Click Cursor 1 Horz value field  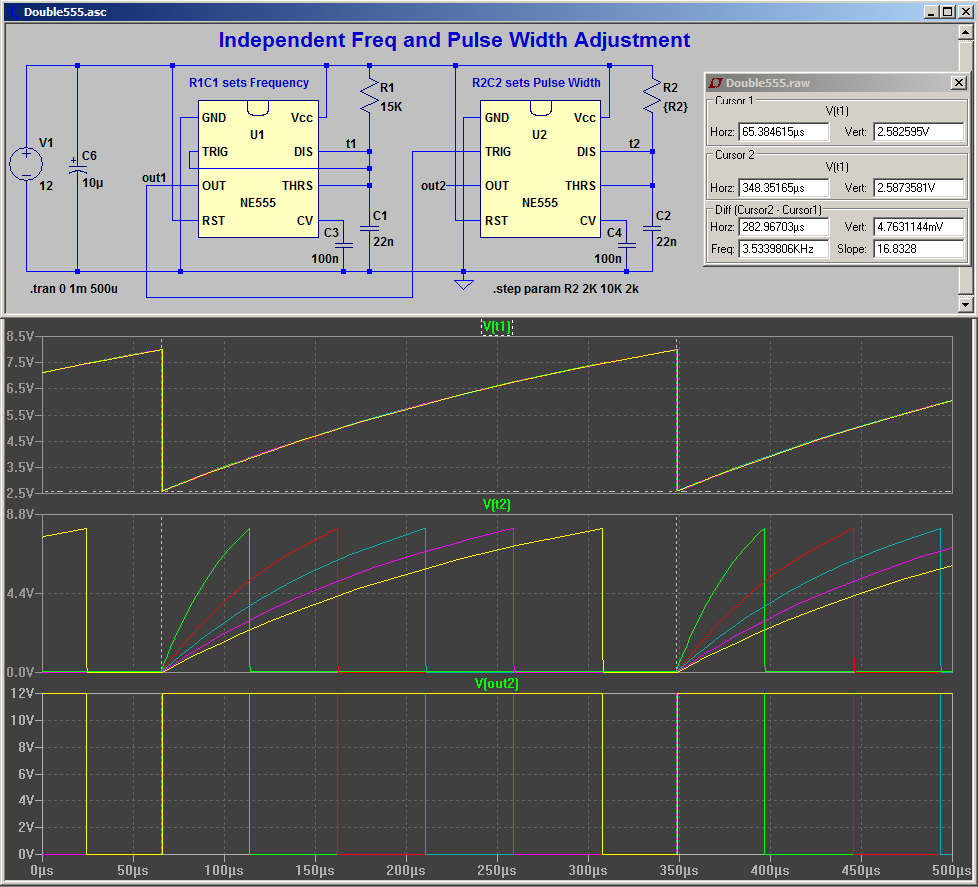(x=783, y=132)
